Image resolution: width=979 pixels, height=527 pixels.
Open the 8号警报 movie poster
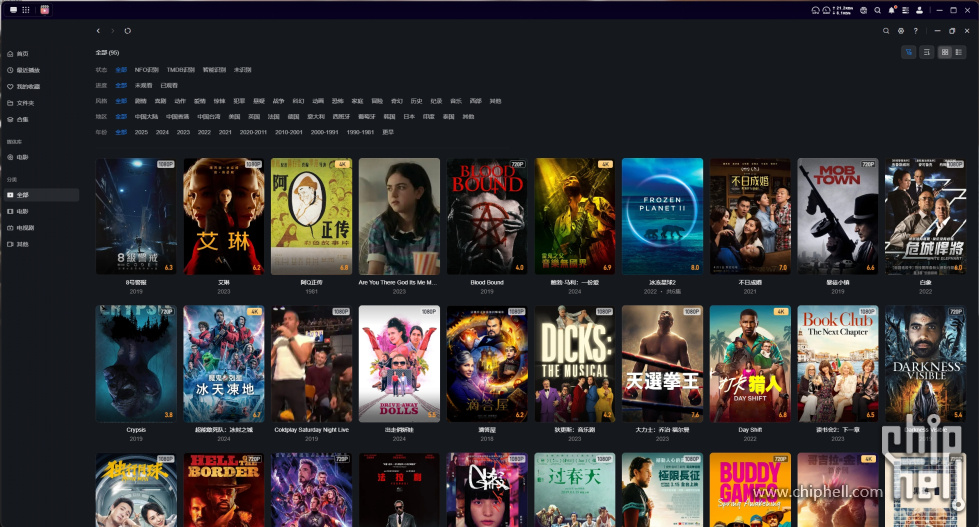coord(136,216)
